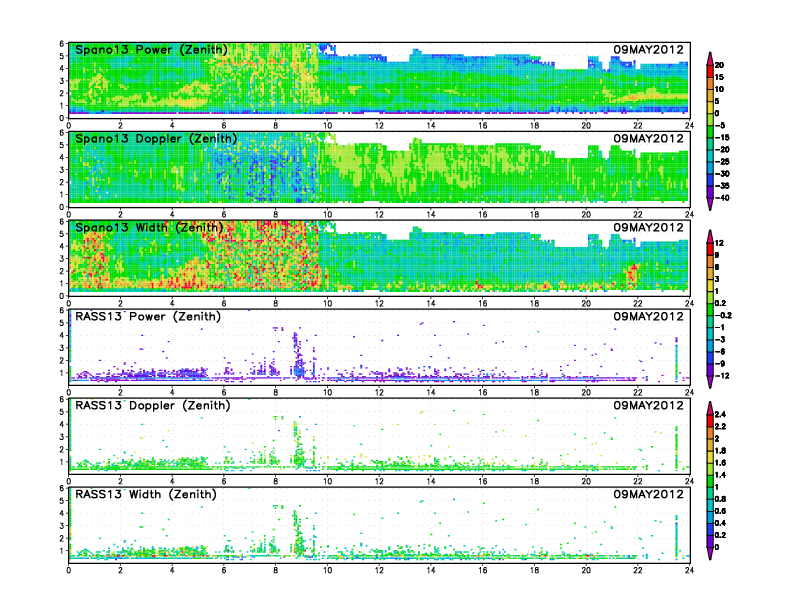Click hour tick "22" below Spano13 Width panel

pyautogui.click(x=637, y=303)
